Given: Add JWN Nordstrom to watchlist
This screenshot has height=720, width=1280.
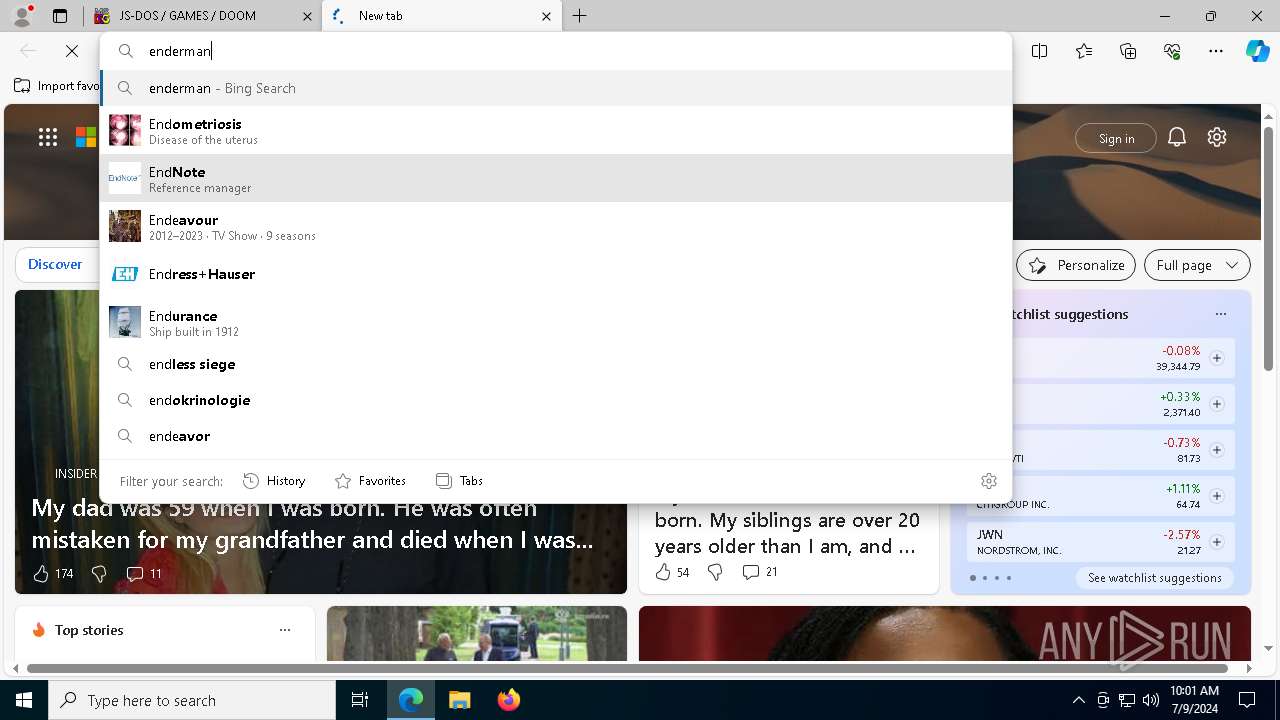Looking at the screenshot, I should tap(1217, 542).
